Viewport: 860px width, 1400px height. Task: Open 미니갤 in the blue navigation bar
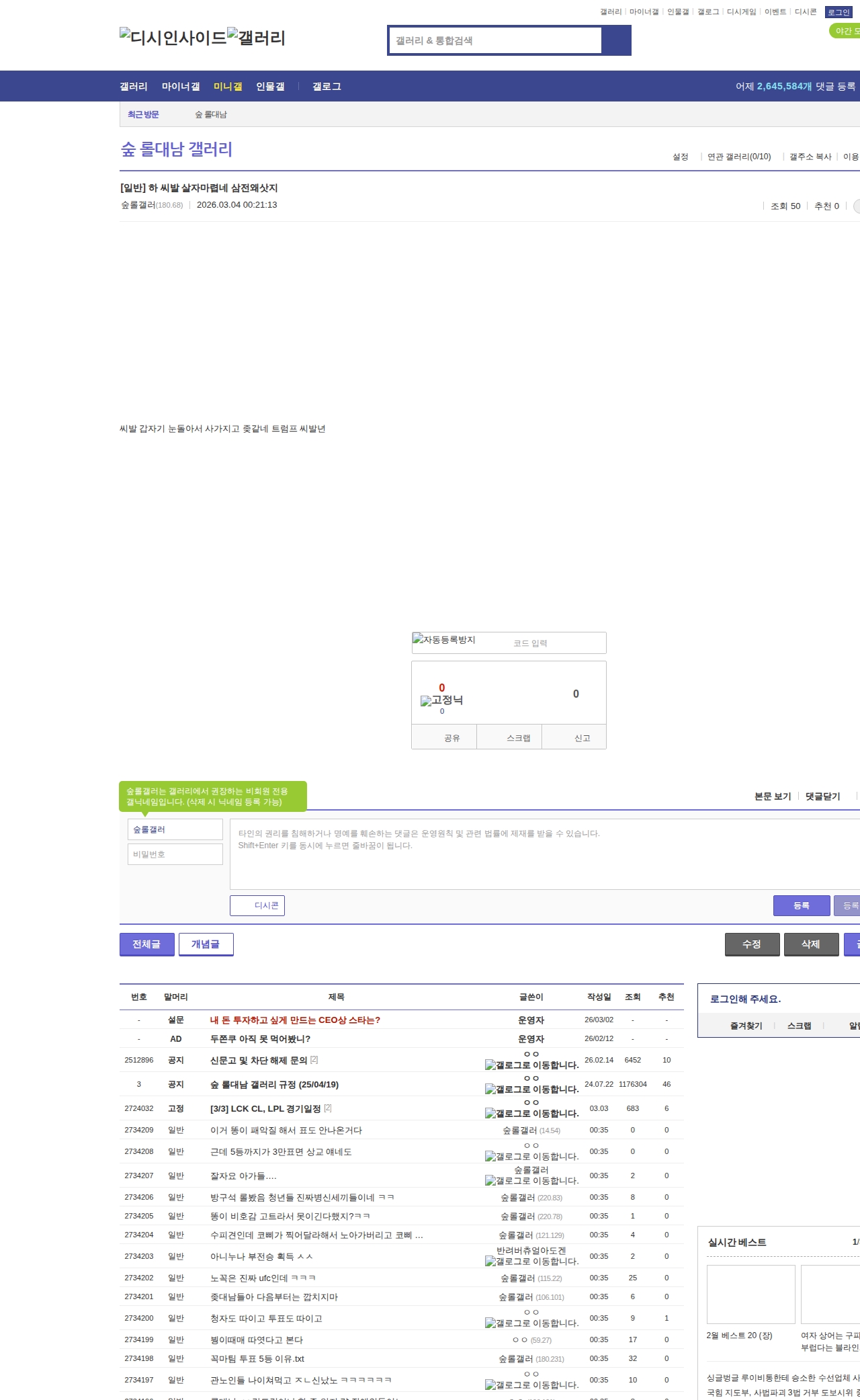point(228,87)
